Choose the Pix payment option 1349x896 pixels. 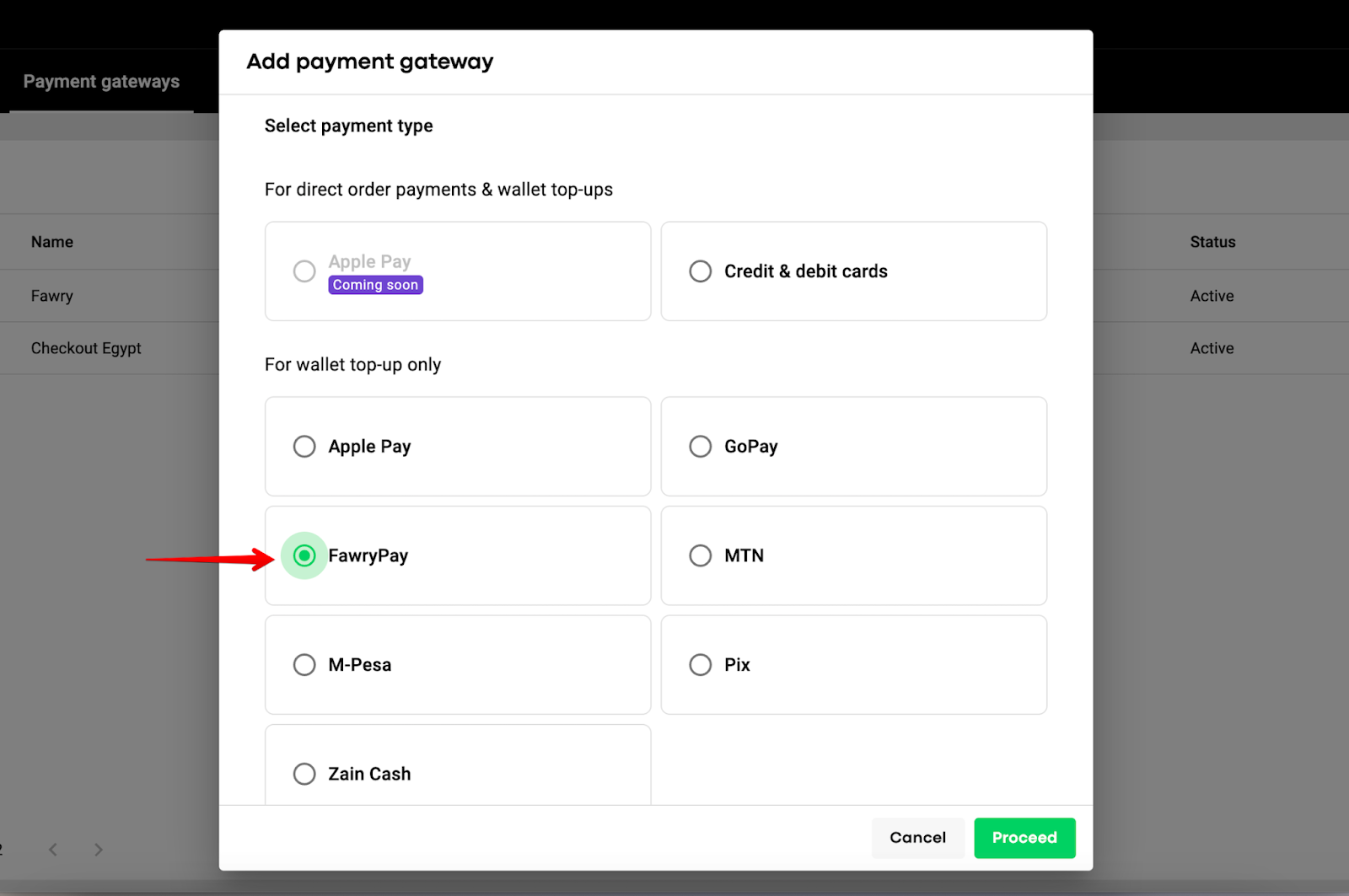700,665
